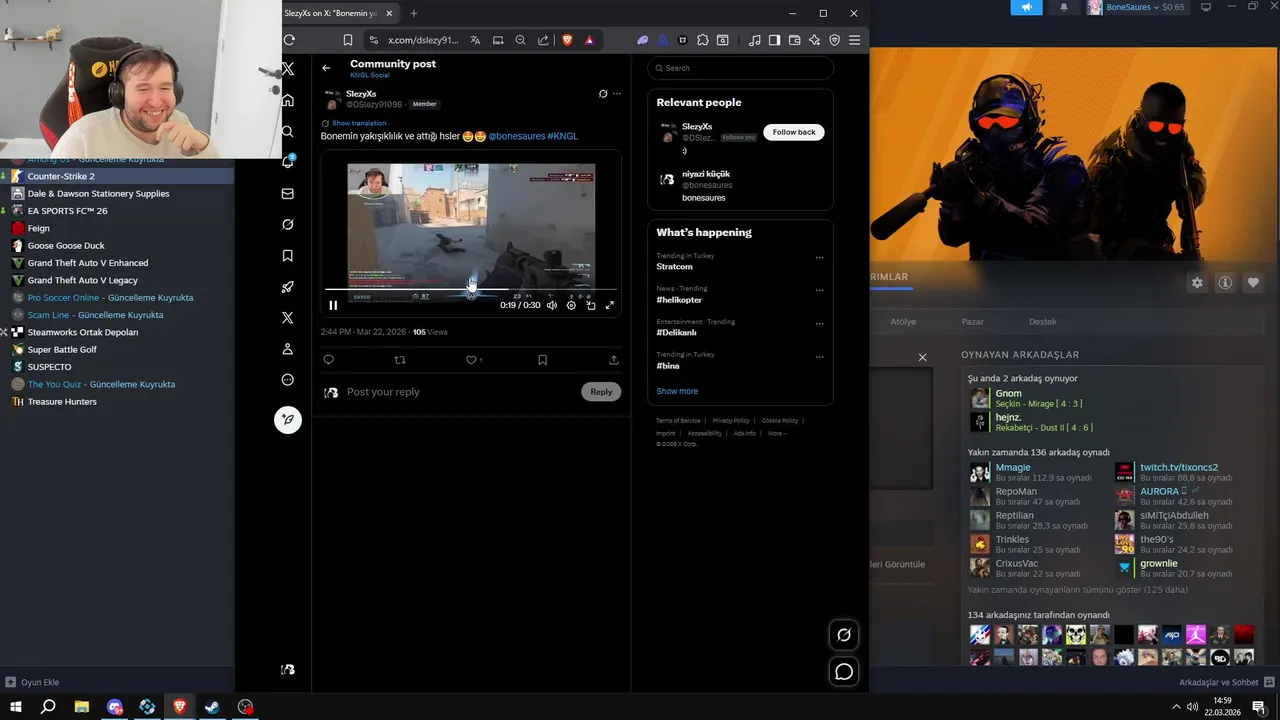The height and width of the screenshot is (720, 1280).
Task: Open options for #bina trend
Action: 819,357
